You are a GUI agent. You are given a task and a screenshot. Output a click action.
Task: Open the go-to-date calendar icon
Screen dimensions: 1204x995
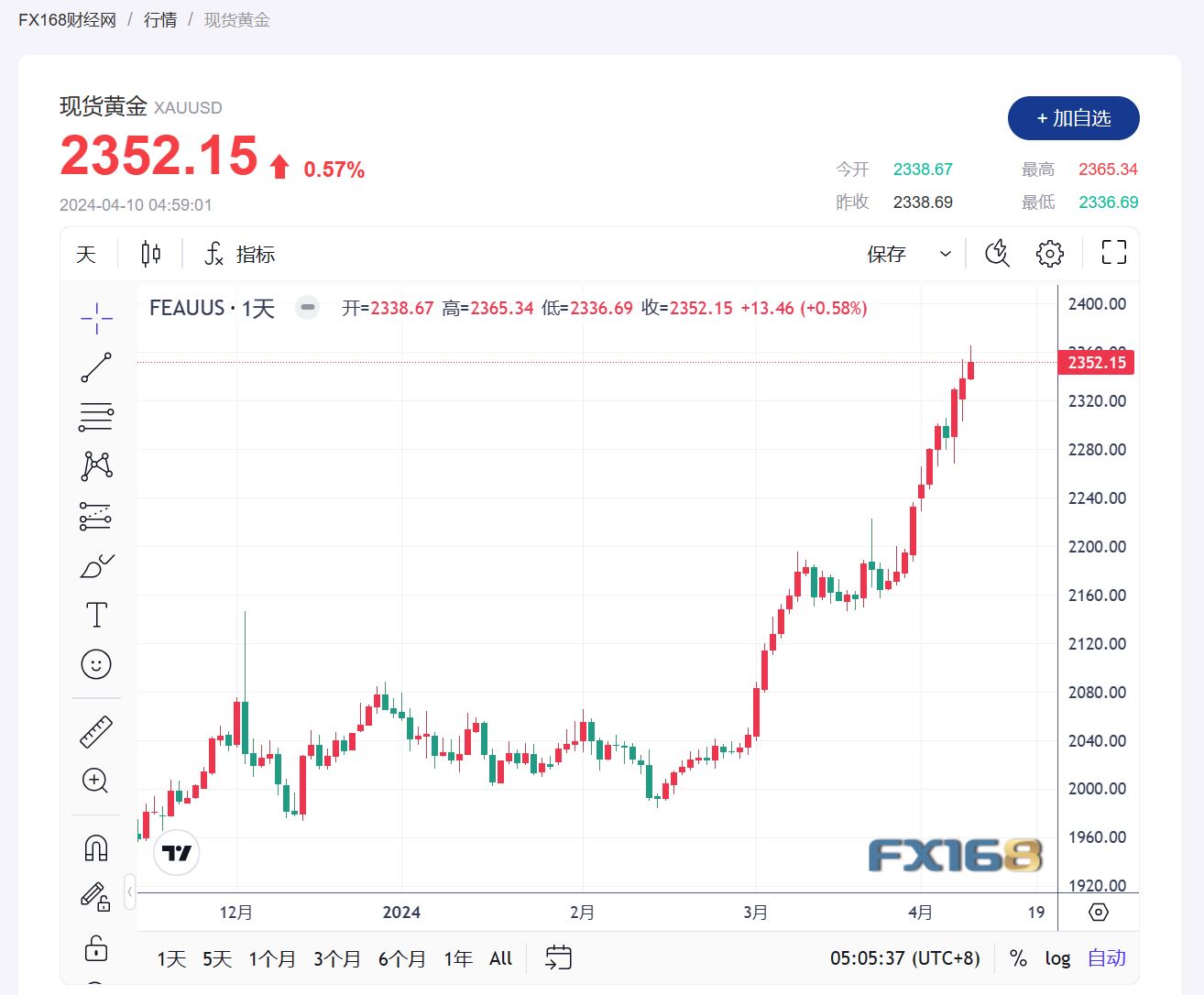click(558, 958)
